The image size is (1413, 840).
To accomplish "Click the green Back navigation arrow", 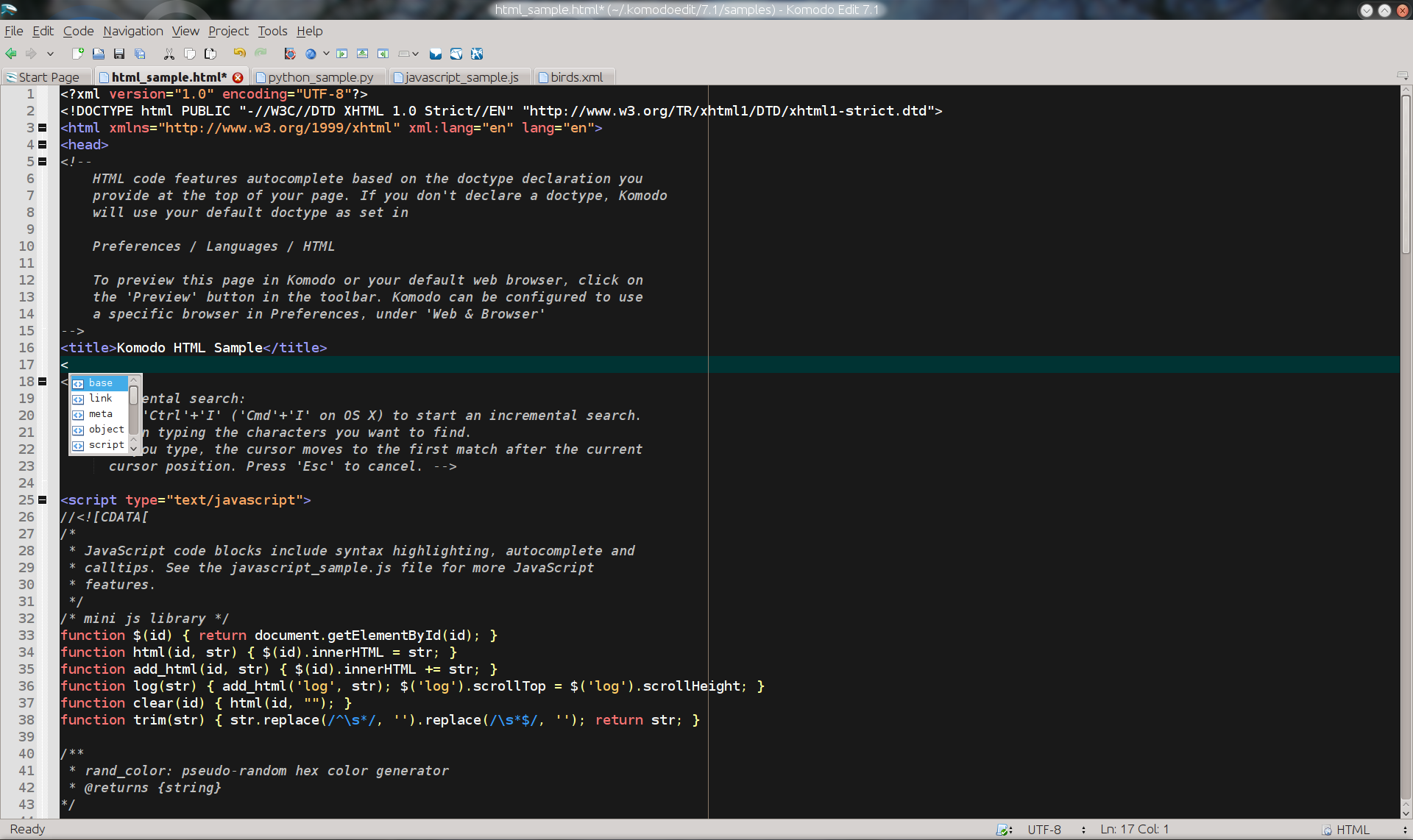I will point(11,54).
